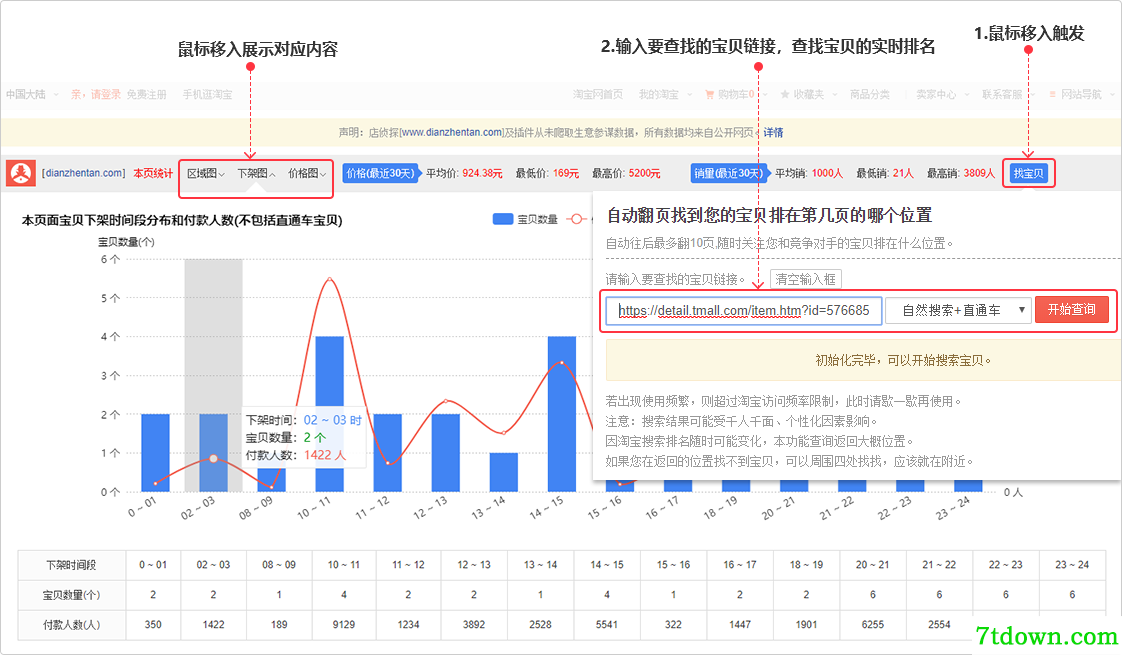Click the highlighted 02 ~ 03 line point
The height and width of the screenshot is (655, 1122).
(x=213, y=458)
